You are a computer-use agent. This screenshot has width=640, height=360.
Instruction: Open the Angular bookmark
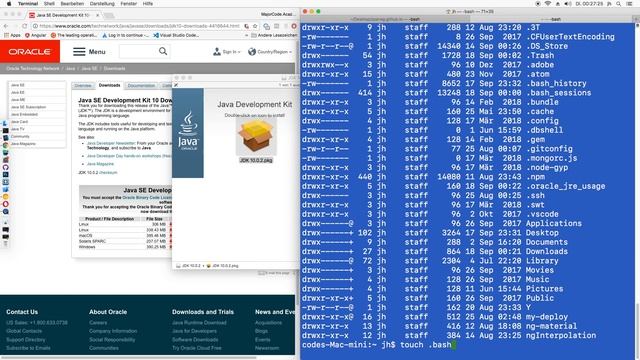pyautogui.click(x=36, y=35)
